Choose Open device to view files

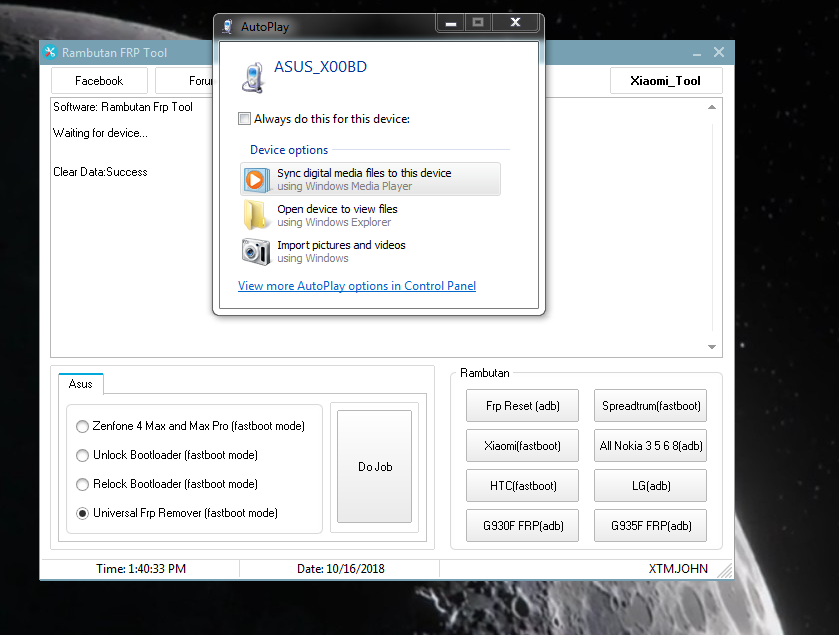[x=370, y=215]
